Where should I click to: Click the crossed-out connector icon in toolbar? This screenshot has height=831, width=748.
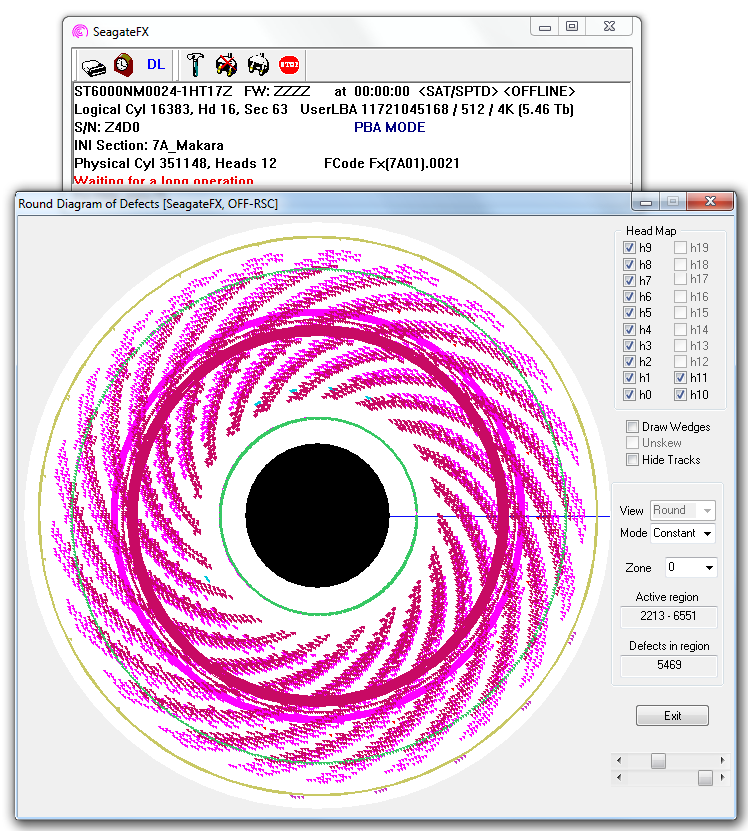(x=226, y=65)
